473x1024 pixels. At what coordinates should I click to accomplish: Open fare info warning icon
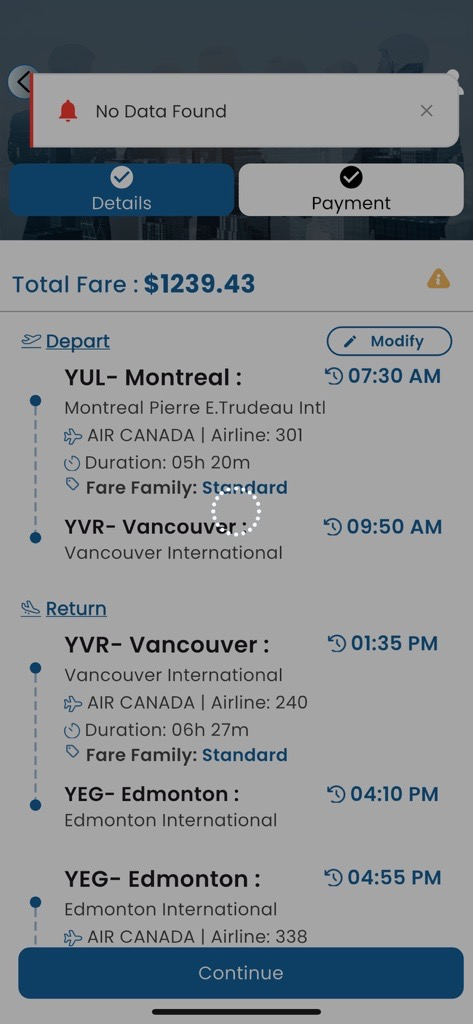pyautogui.click(x=438, y=280)
